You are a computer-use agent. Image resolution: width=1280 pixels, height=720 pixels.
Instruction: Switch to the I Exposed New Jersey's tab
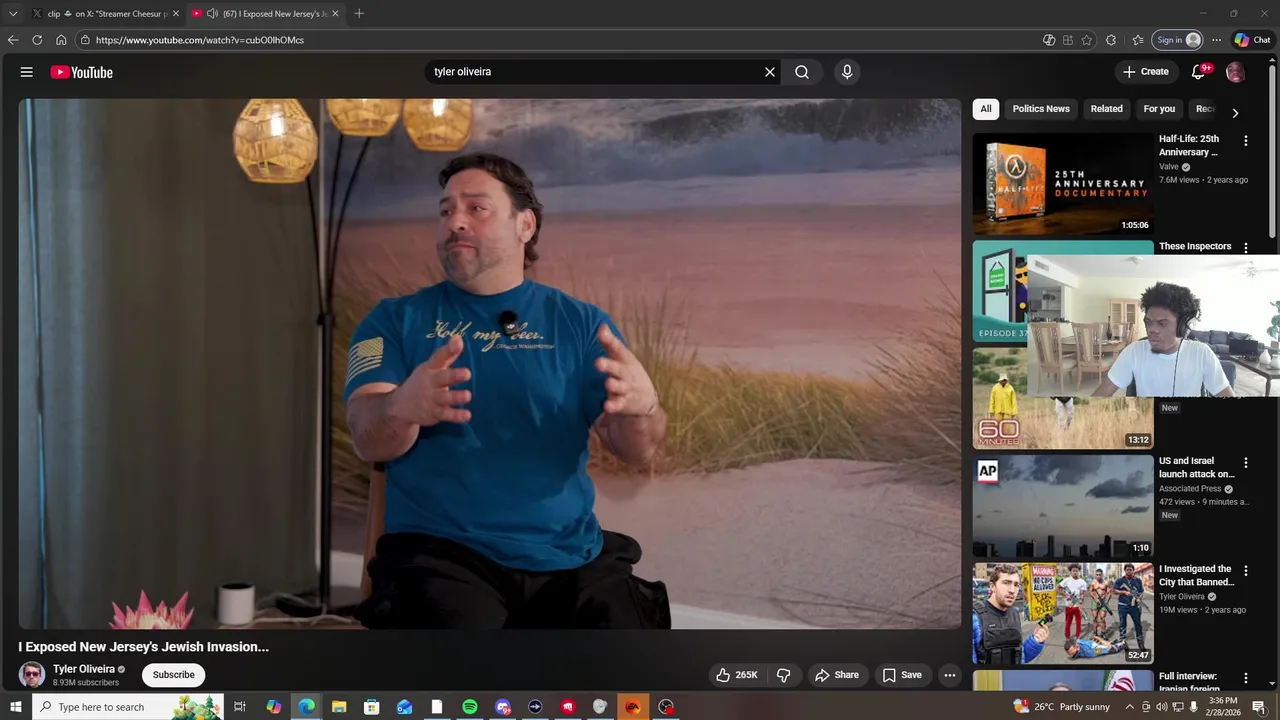(x=265, y=14)
